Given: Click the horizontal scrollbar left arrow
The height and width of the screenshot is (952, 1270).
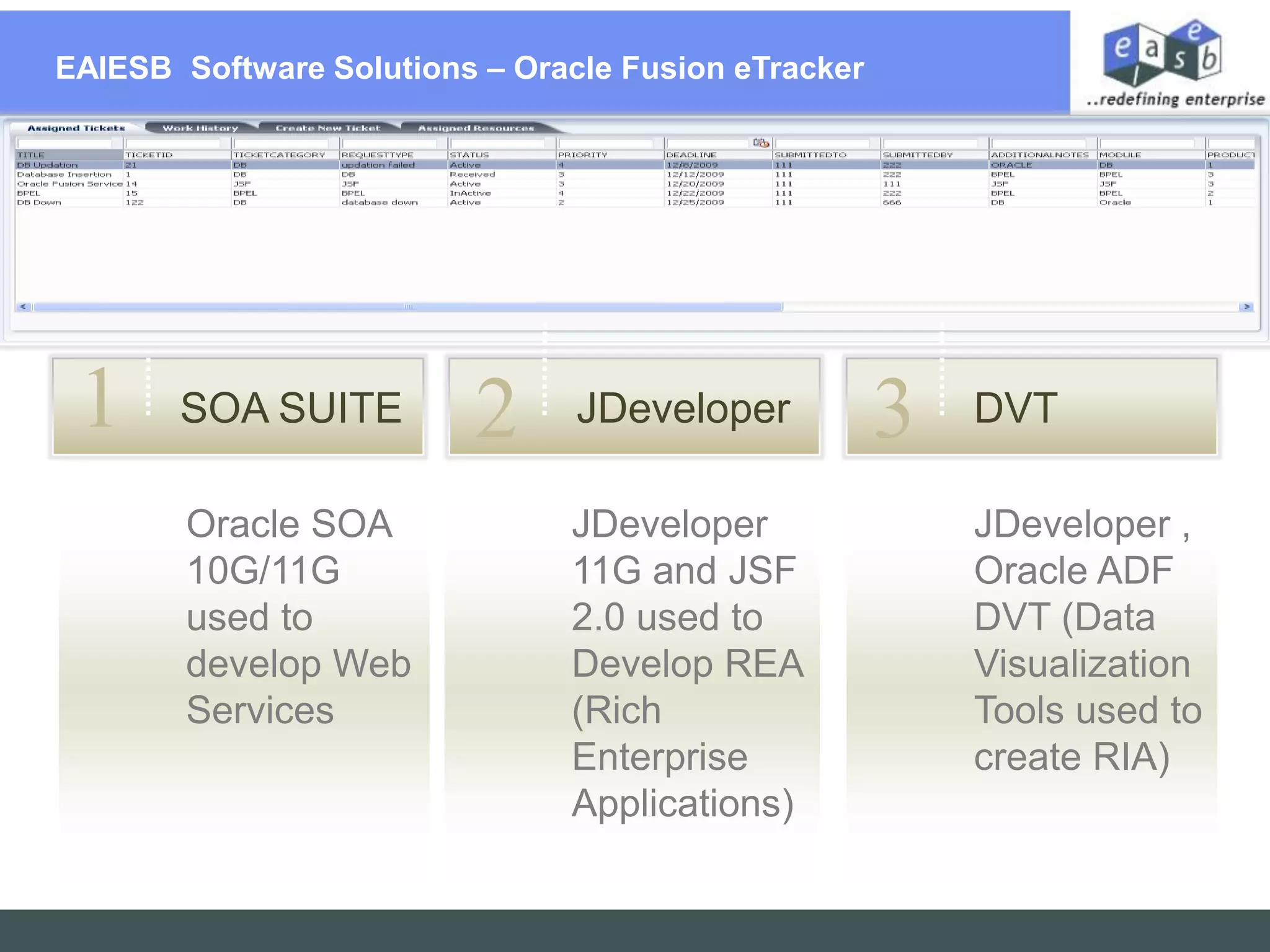Looking at the screenshot, I should 24,307.
